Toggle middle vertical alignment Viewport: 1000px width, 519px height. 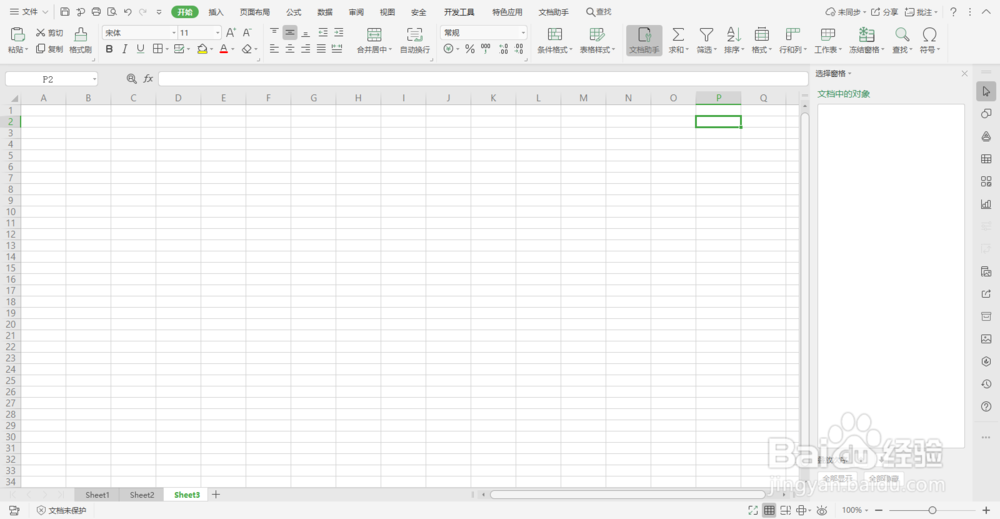pyautogui.click(x=290, y=33)
